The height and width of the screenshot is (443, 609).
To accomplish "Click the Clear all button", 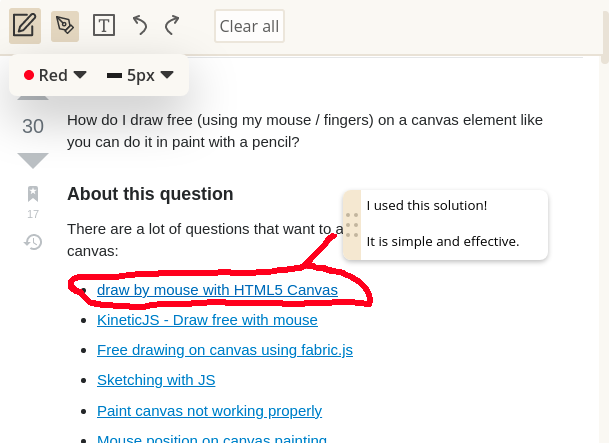I will (x=249, y=26).
